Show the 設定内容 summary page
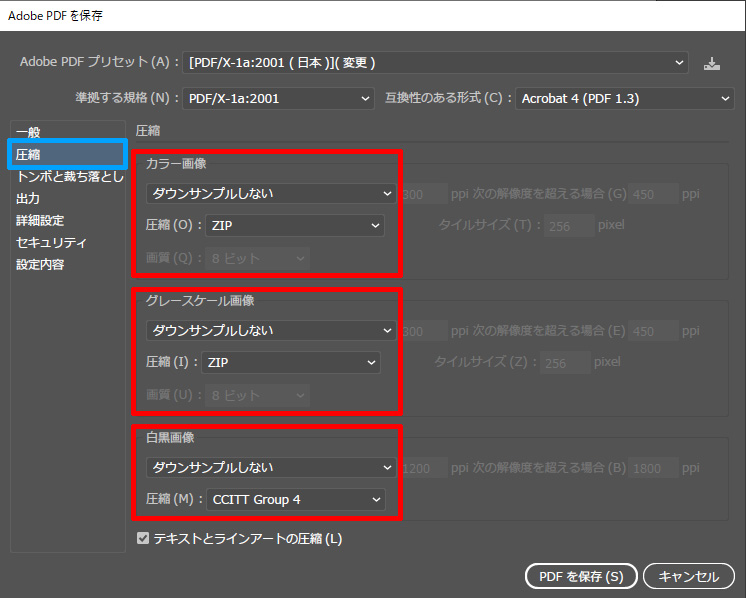The height and width of the screenshot is (598, 746). coord(40,264)
